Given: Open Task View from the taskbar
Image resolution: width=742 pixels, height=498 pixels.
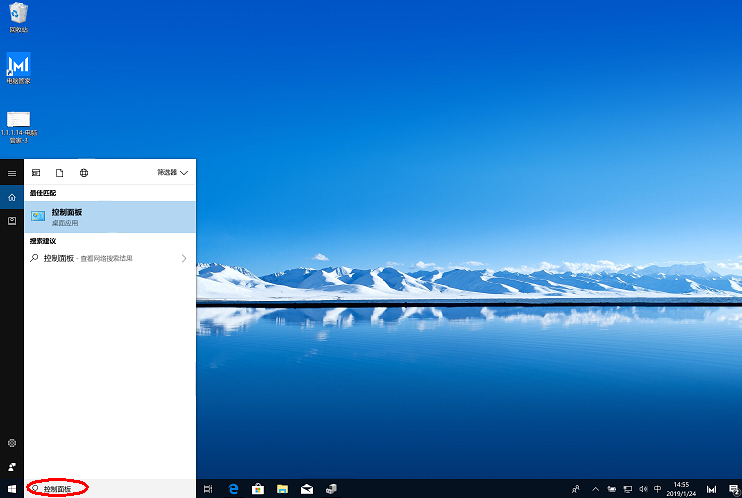Looking at the screenshot, I should [x=208, y=489].
